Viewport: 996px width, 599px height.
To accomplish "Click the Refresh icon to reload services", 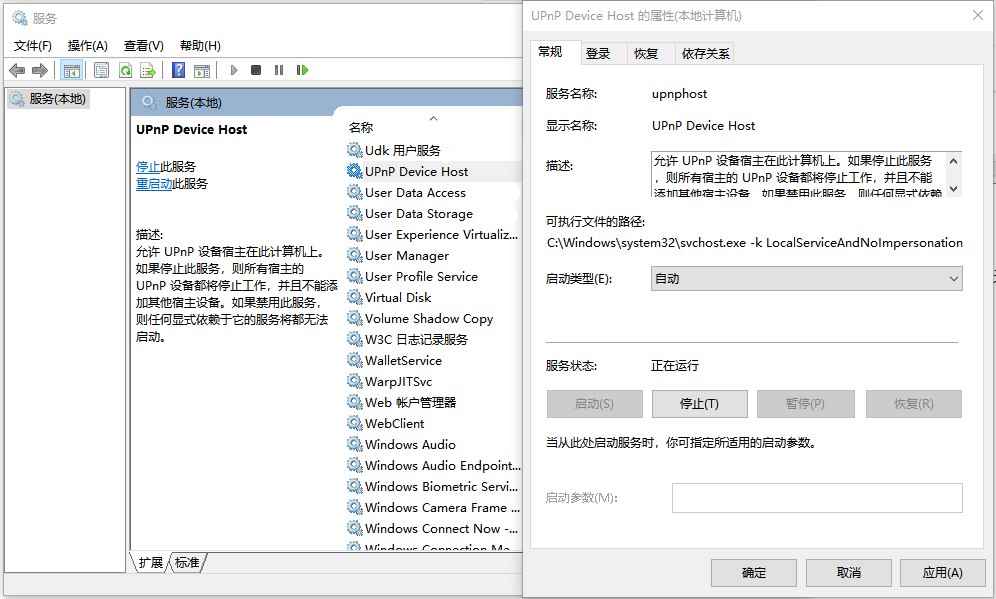I will 125,70.
